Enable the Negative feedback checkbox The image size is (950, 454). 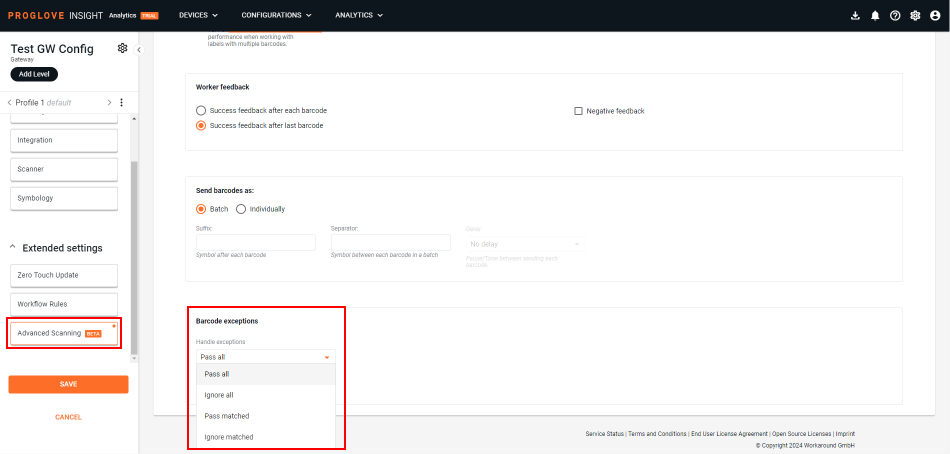click(578, 111)
